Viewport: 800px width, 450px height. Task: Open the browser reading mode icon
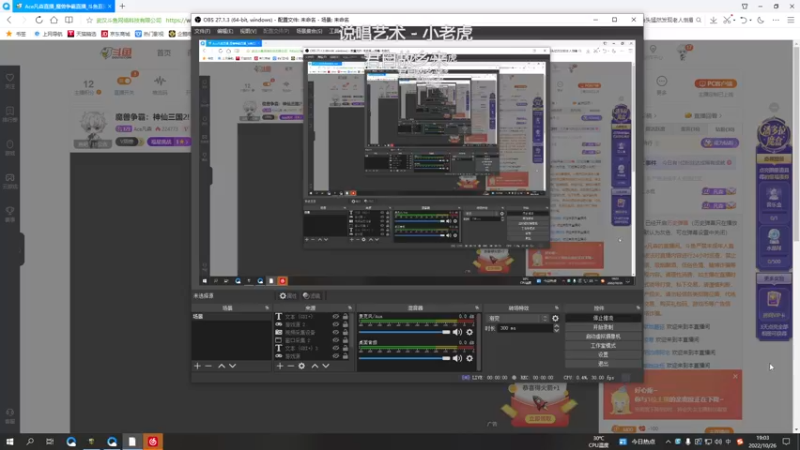point(69,20)
